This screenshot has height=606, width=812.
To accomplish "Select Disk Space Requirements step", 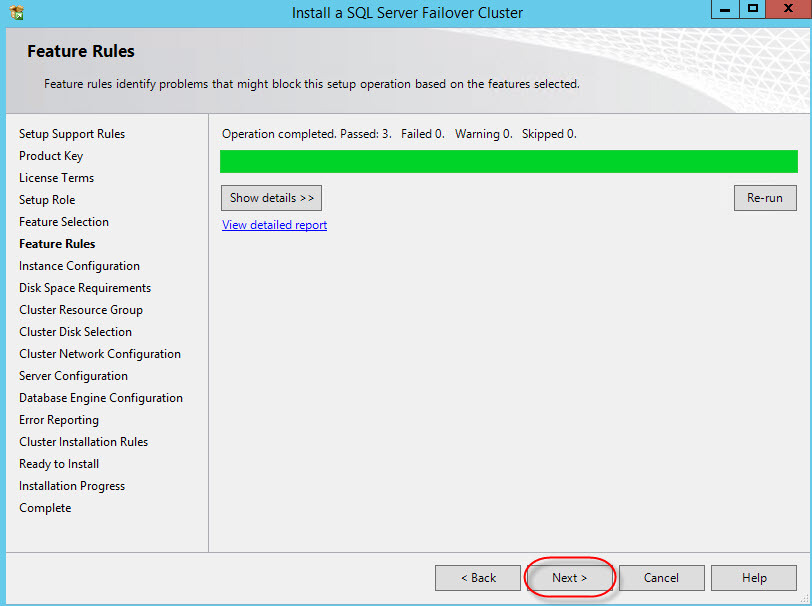I will [x=85, y=288].
